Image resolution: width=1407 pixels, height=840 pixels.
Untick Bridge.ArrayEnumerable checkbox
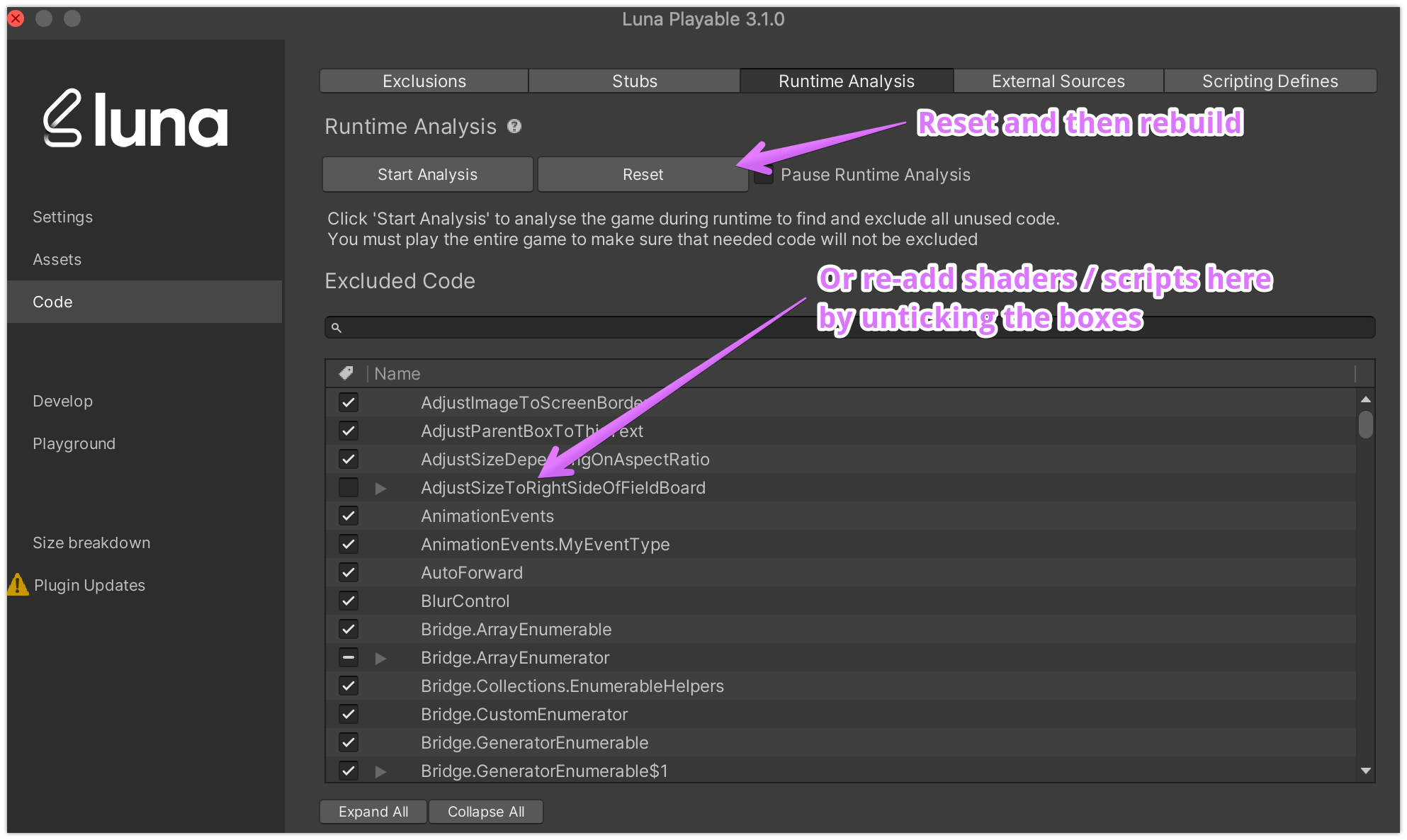[x=349, y=629]
